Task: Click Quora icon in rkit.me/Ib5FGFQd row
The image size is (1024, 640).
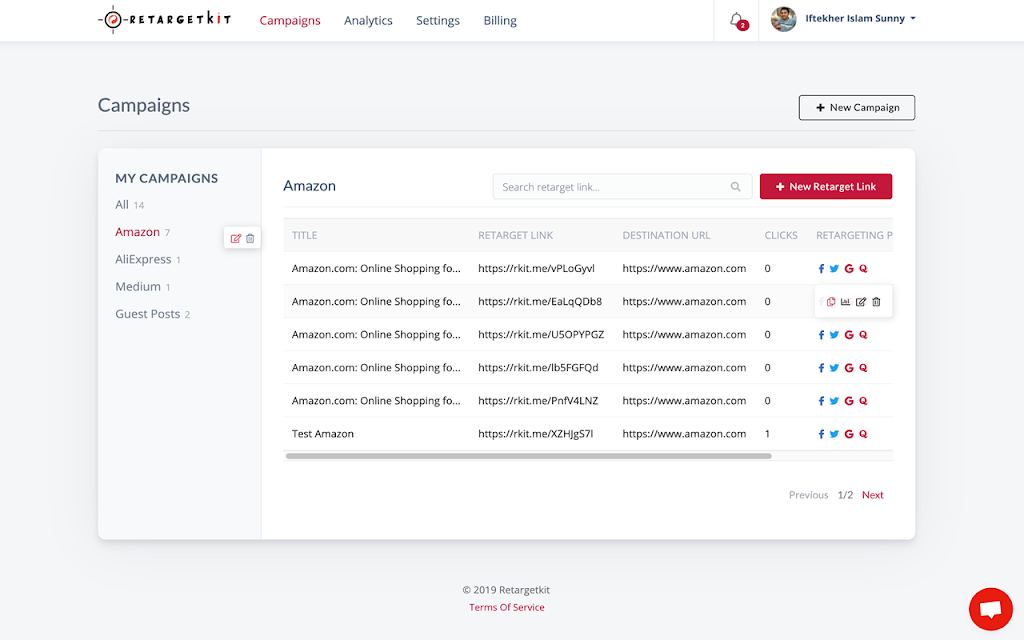Action: coord(863,368)
